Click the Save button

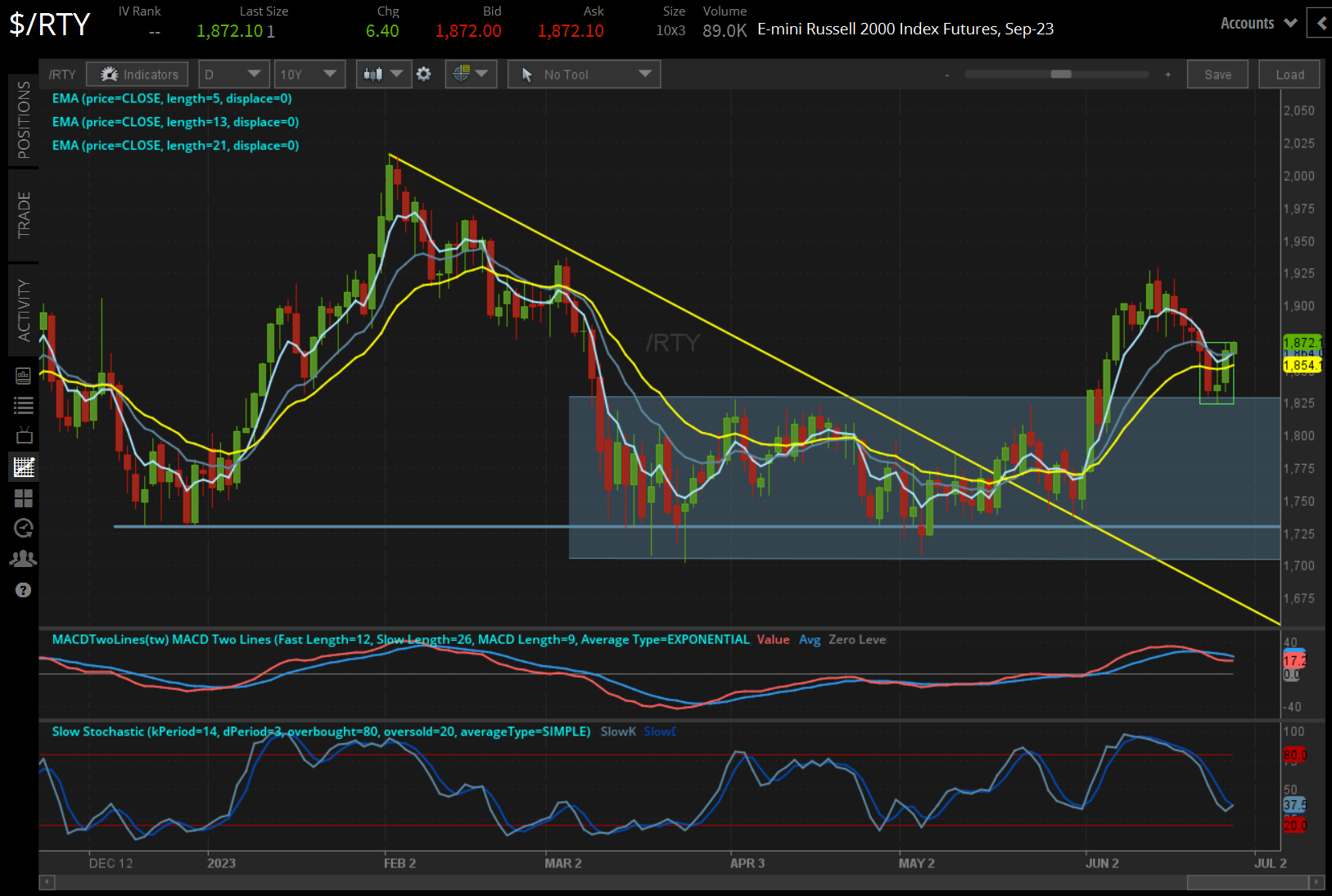1217,74
